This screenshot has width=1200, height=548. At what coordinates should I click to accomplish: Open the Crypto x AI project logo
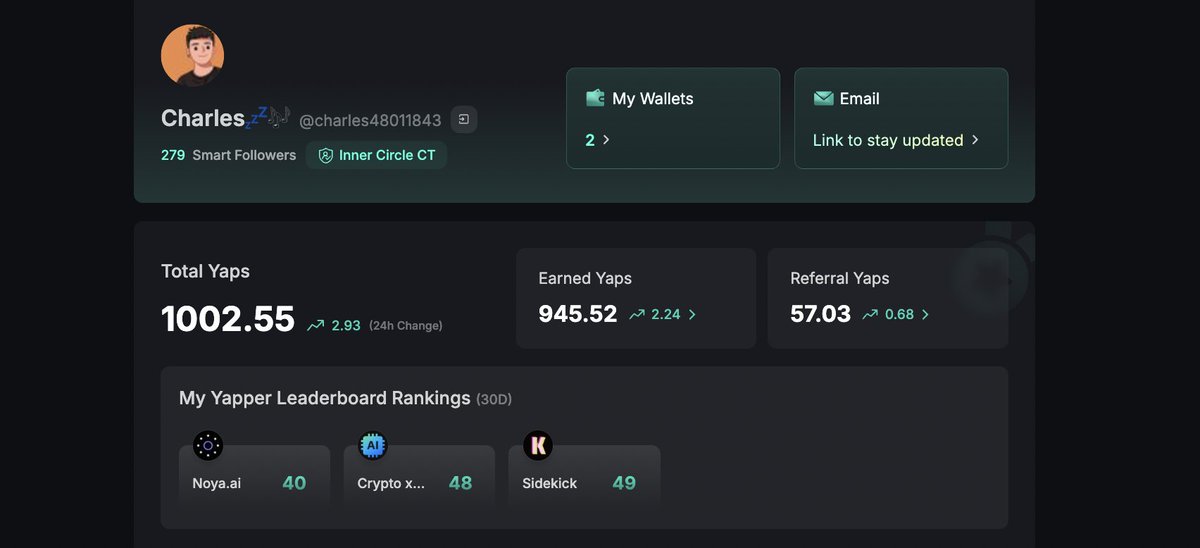pyautogui.click(x=372, y=446)
